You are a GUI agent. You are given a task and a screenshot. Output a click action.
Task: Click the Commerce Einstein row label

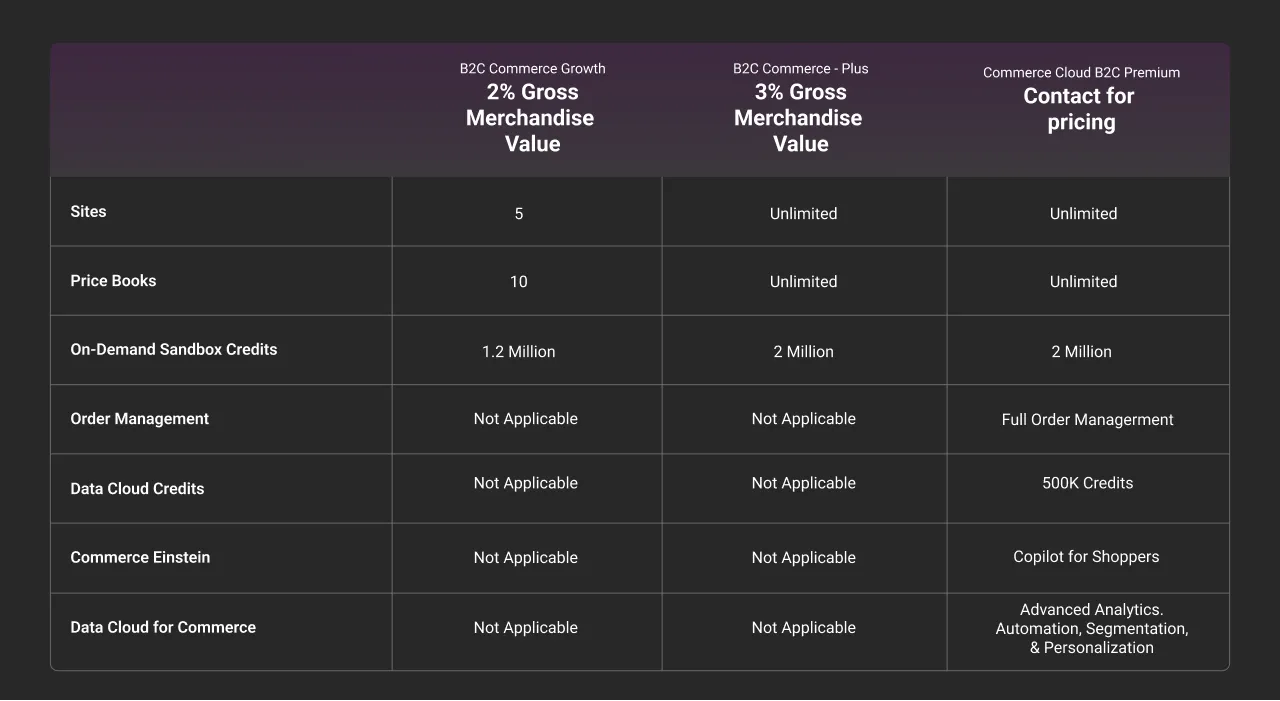pyautogui.click(x=140, y=558)
